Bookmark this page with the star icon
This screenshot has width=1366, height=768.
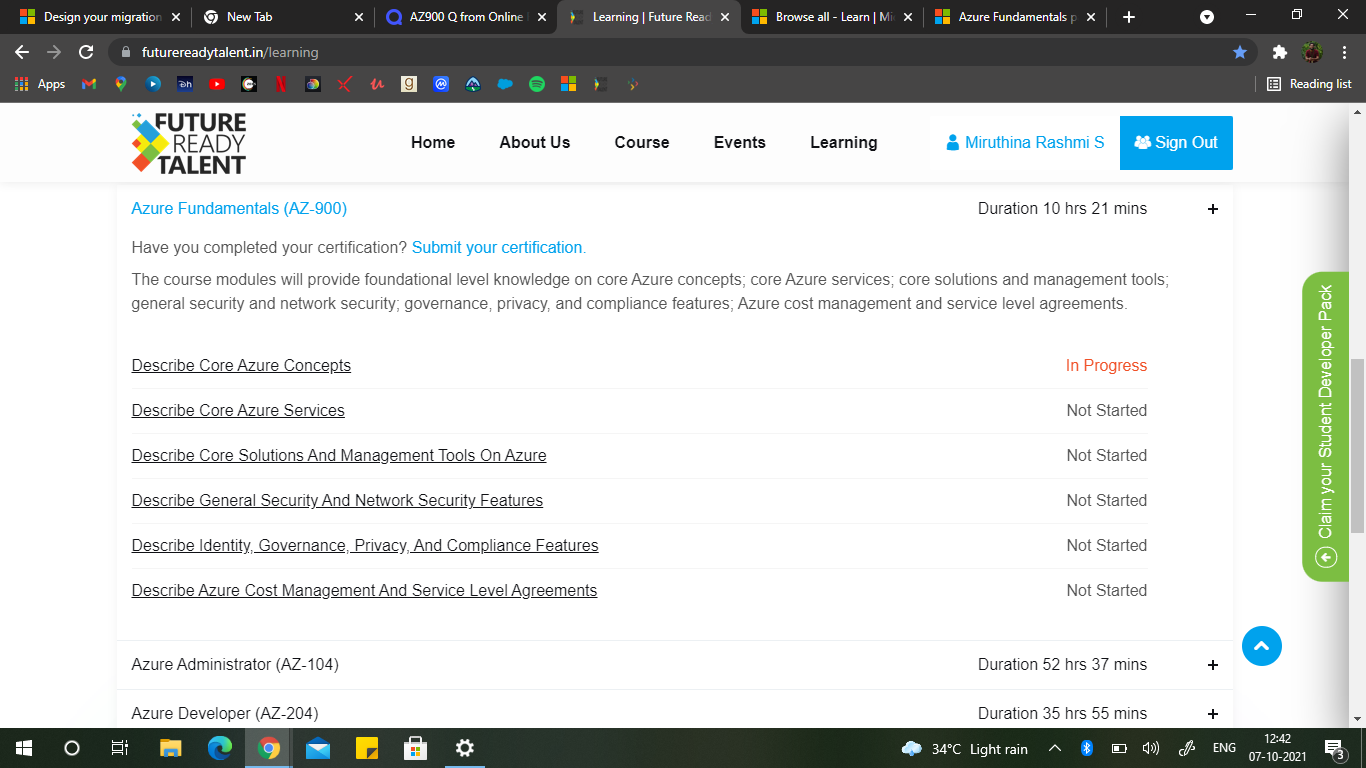click(1240, 52)
